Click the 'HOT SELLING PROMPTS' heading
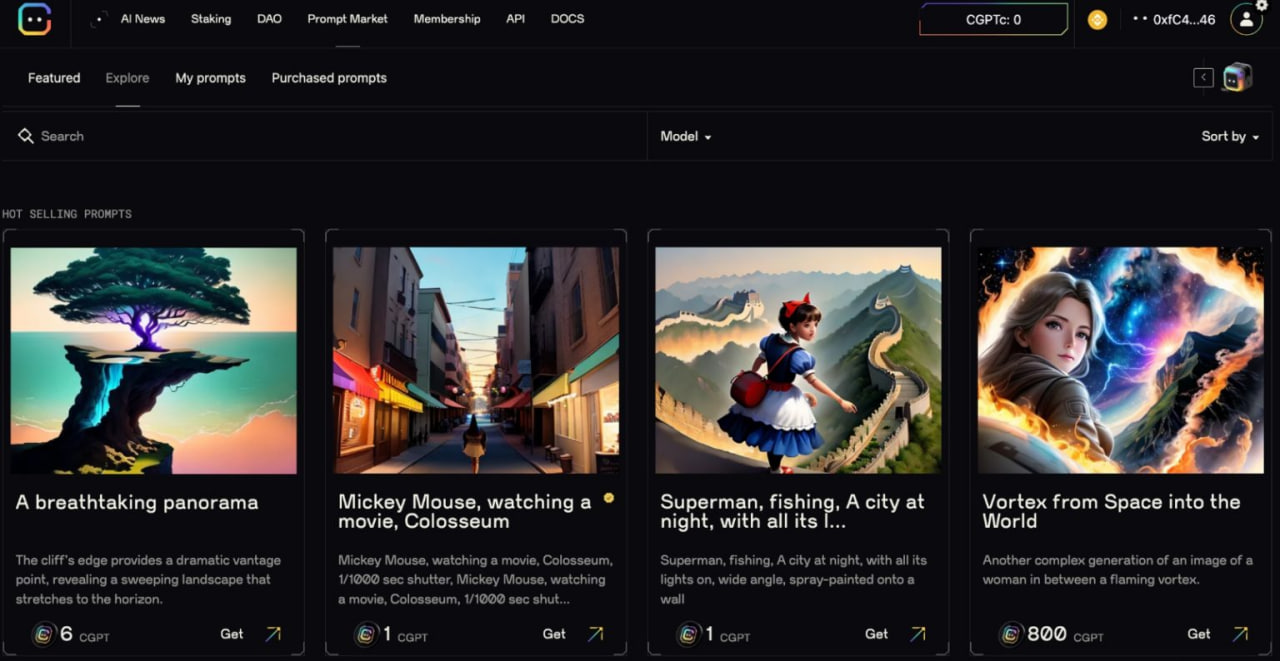The image size is (1280, 661). click(x=67, y=214)
